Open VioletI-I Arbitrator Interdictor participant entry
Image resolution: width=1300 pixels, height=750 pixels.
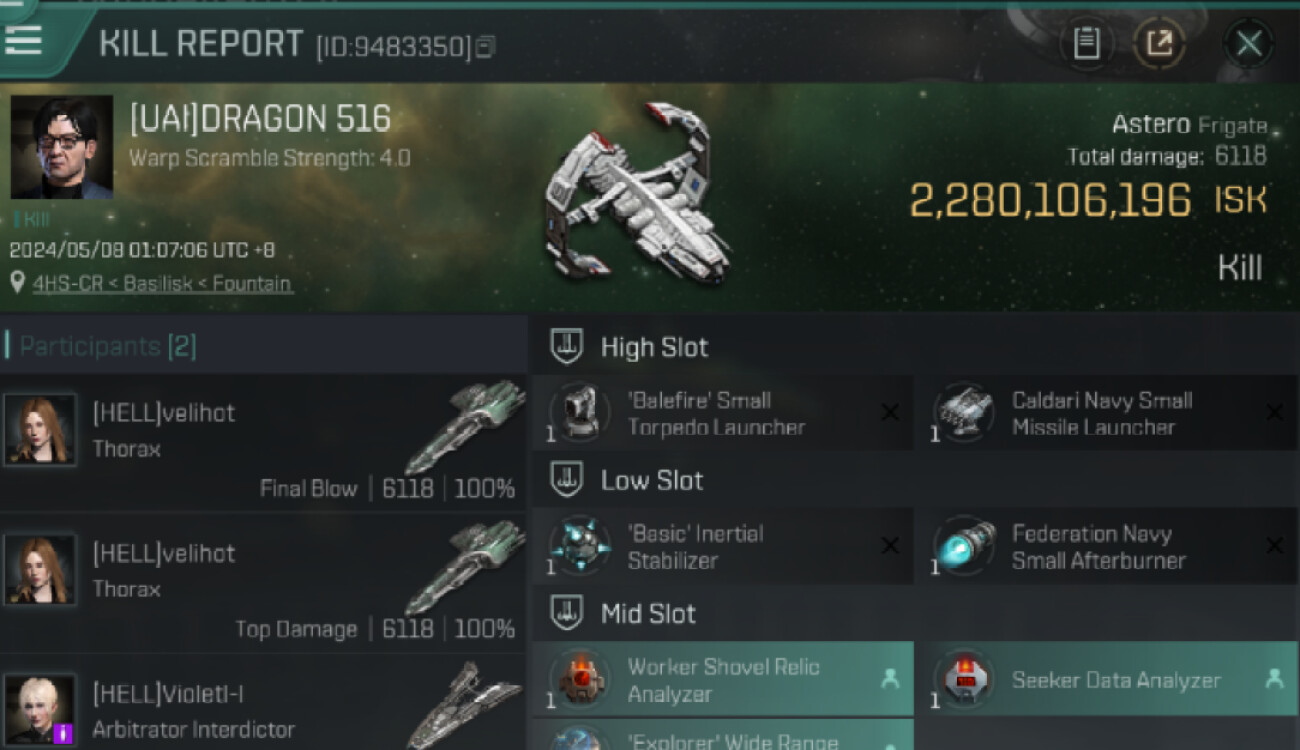[264, 703]
